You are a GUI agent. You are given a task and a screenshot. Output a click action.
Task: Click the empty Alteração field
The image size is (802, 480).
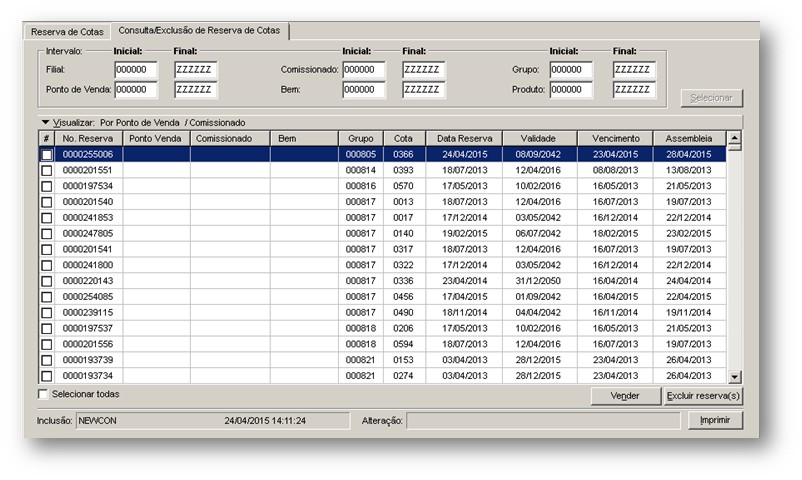pos(543,421)
